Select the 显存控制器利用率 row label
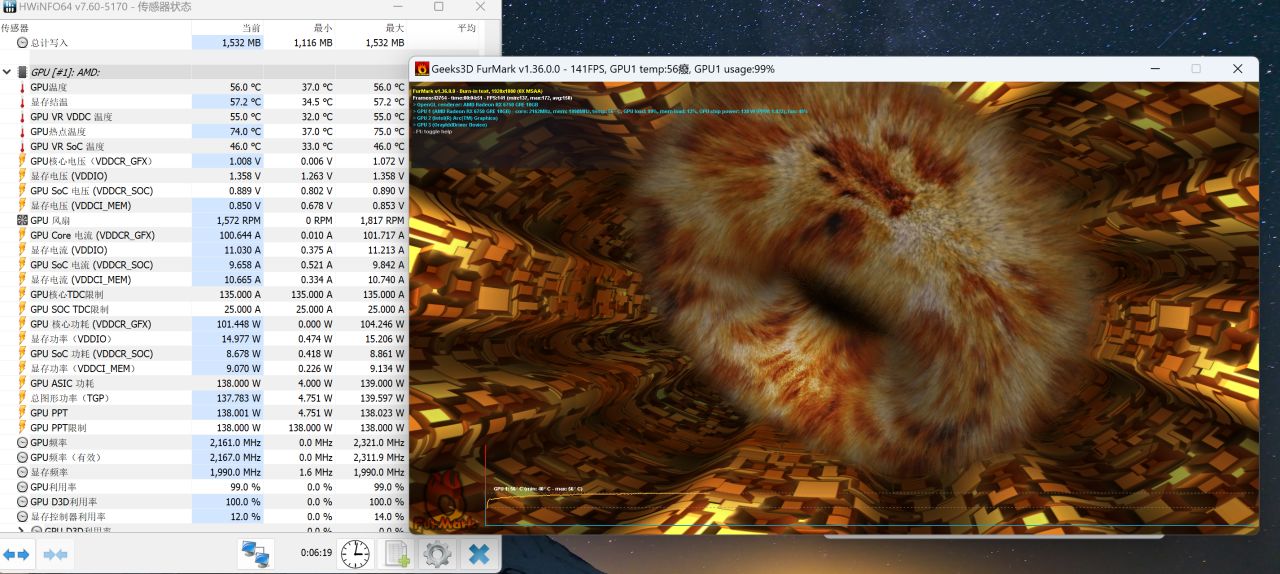Viewport: 1280px width, 574px height. [x=67, y=517]
